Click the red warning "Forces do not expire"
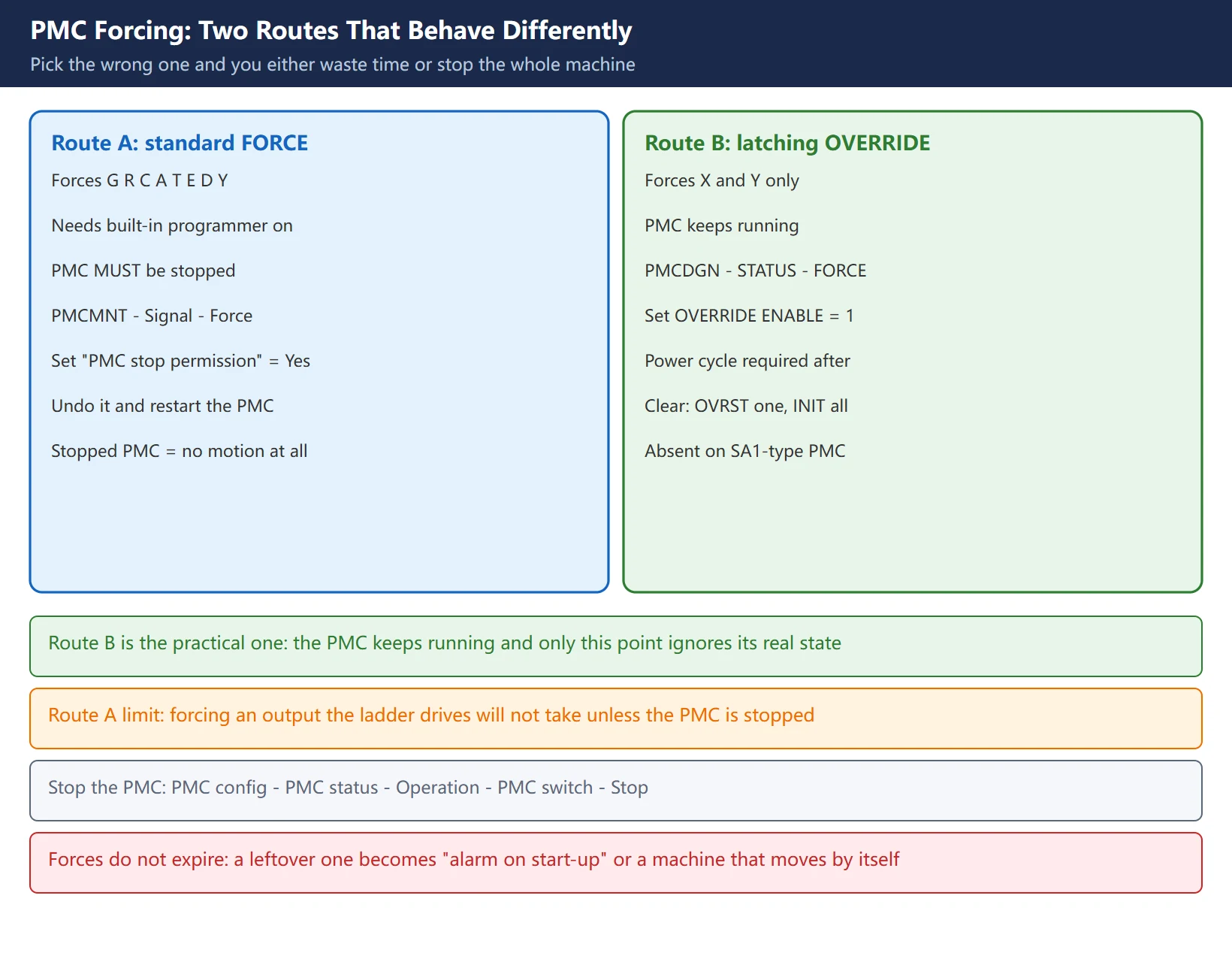Image resolution: width=1232 pixels, height=962 pixels. (x=616, y=863)
